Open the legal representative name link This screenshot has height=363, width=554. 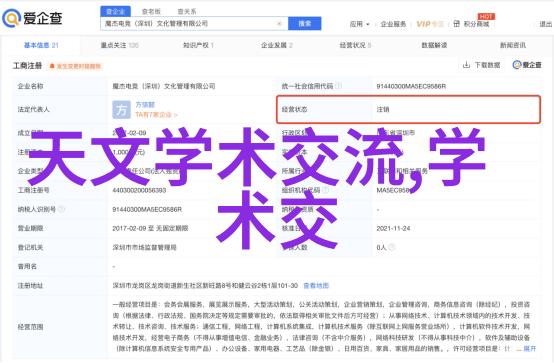(x=145, y=105)
